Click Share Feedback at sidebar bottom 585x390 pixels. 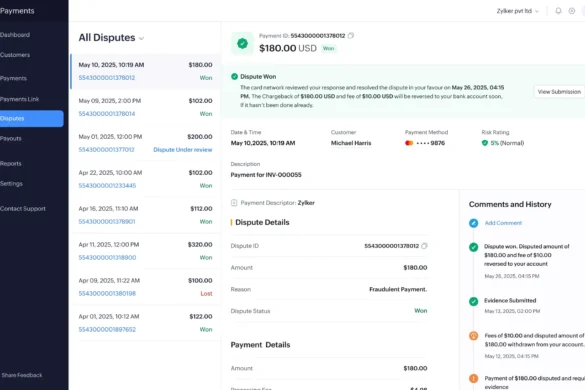click(22, 375)
